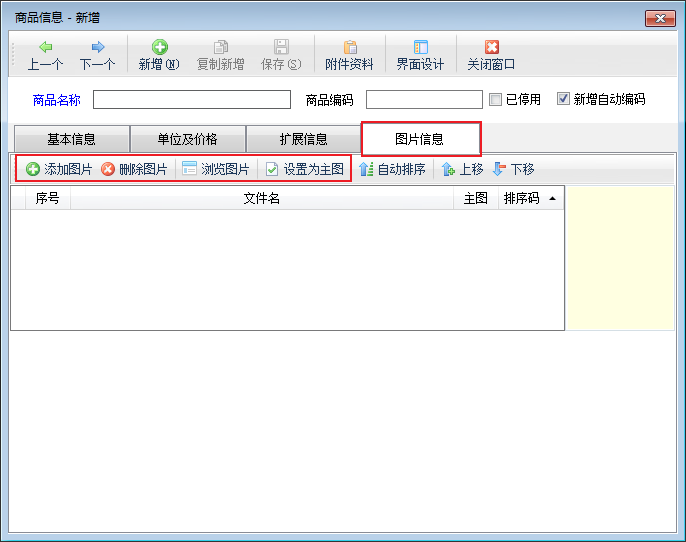Uncheck the 新增自动编码 checkbox

(x=564, y=99)
